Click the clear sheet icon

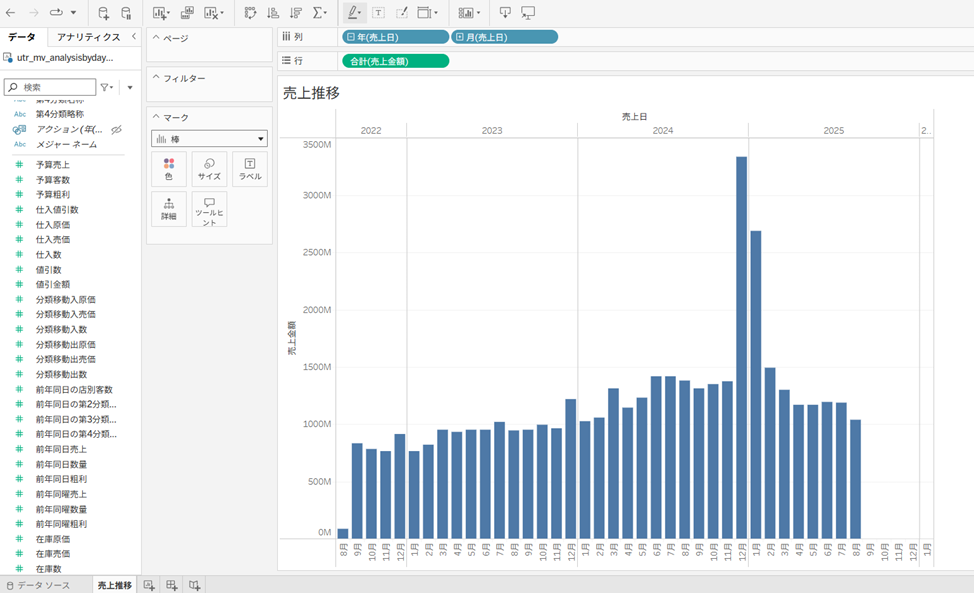tap(211, 12)
